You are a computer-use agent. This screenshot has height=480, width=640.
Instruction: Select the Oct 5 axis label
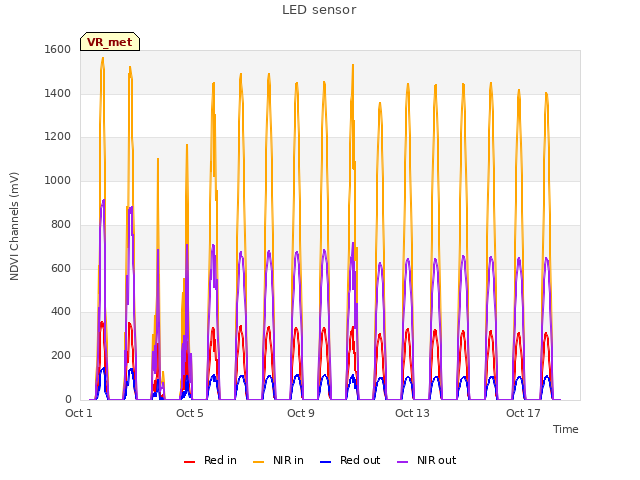coord(190,413)
